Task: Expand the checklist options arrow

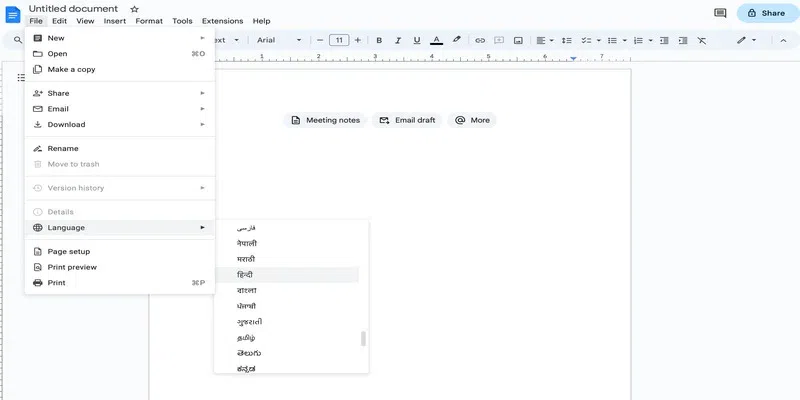Action: pos(598,40)
